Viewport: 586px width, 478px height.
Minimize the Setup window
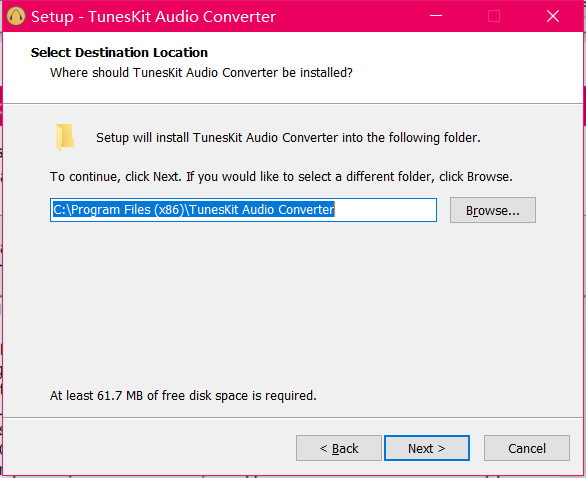click(436, 16)
